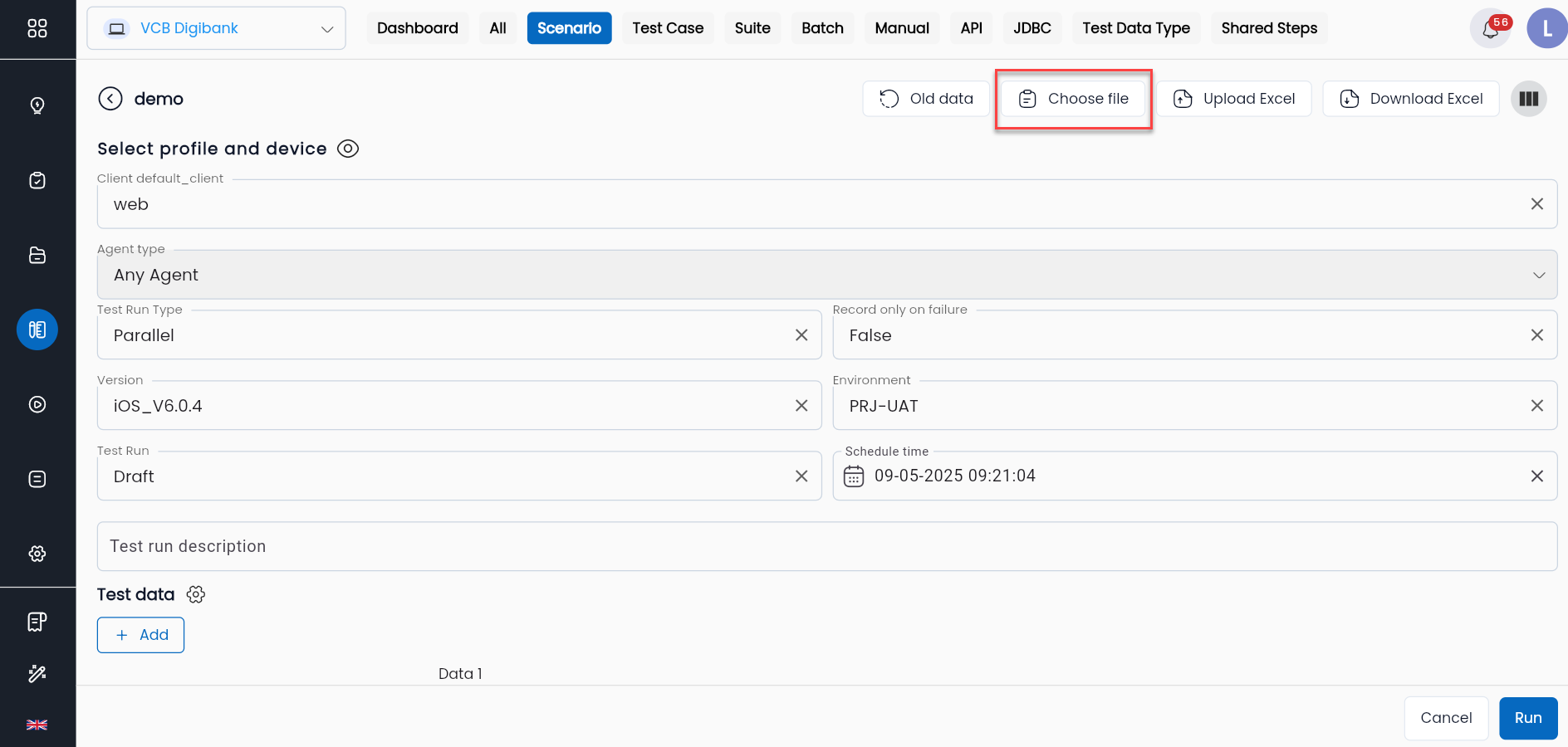Go back with arrow next to demo

click(110, 99)
